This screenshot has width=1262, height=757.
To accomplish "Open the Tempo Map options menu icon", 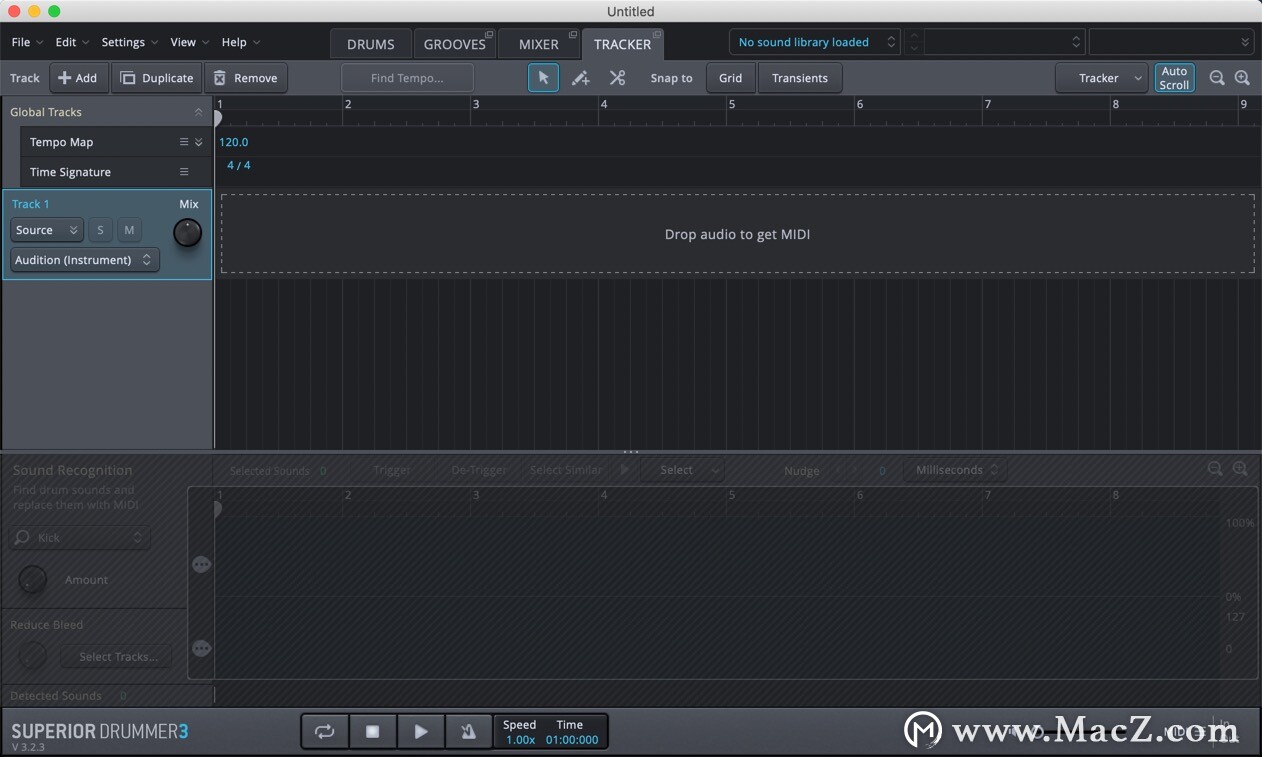I will [184, 142].
